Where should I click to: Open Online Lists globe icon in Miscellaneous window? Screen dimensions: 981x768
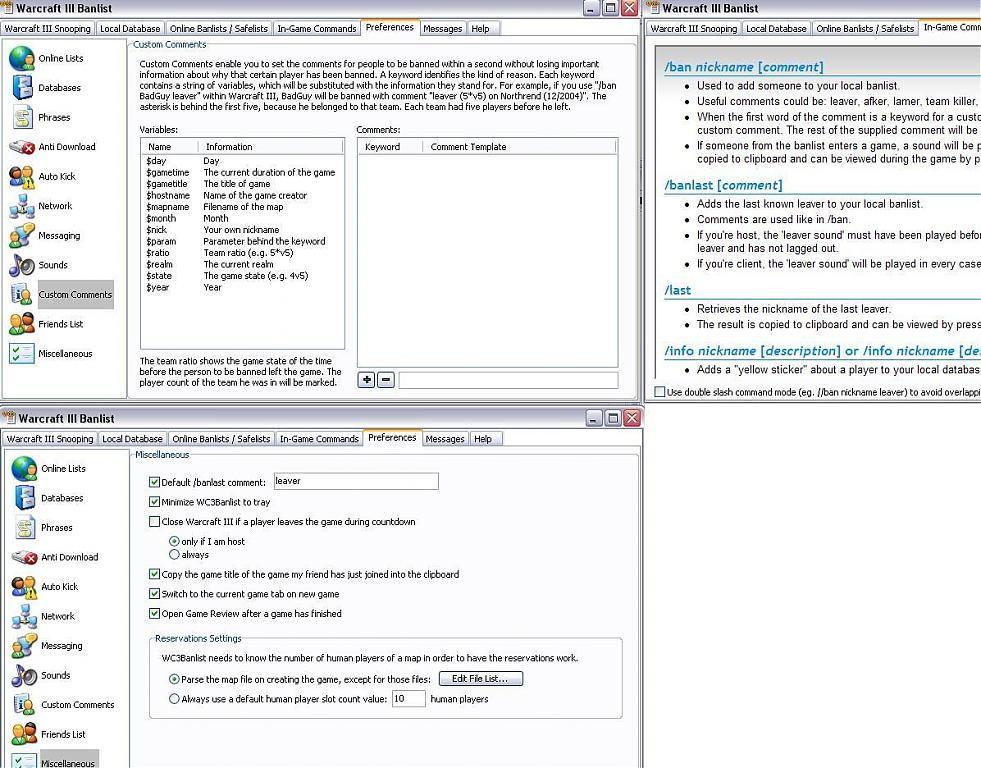click(x=24, y=468)
